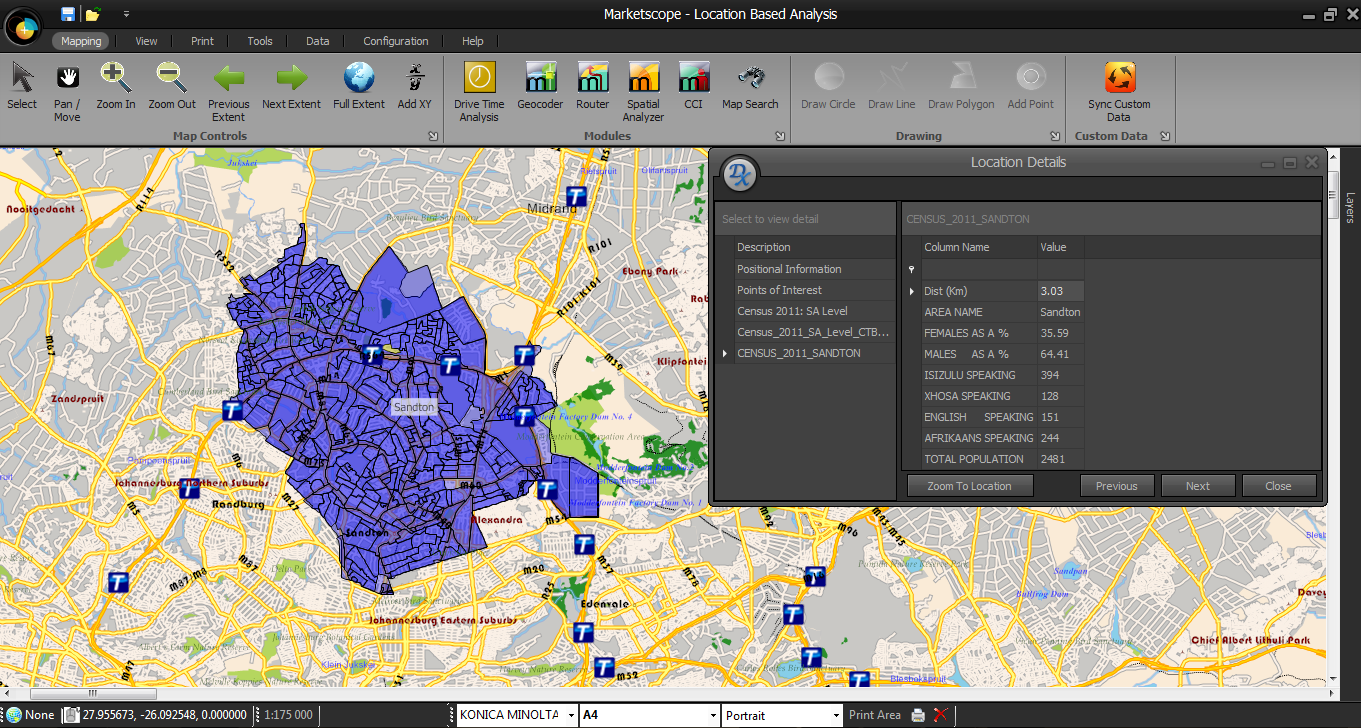Image resolution: width=1361 pixels, height=728 pixels.
Task: Select the Draw Polygon tool
Action: [961, 85]
